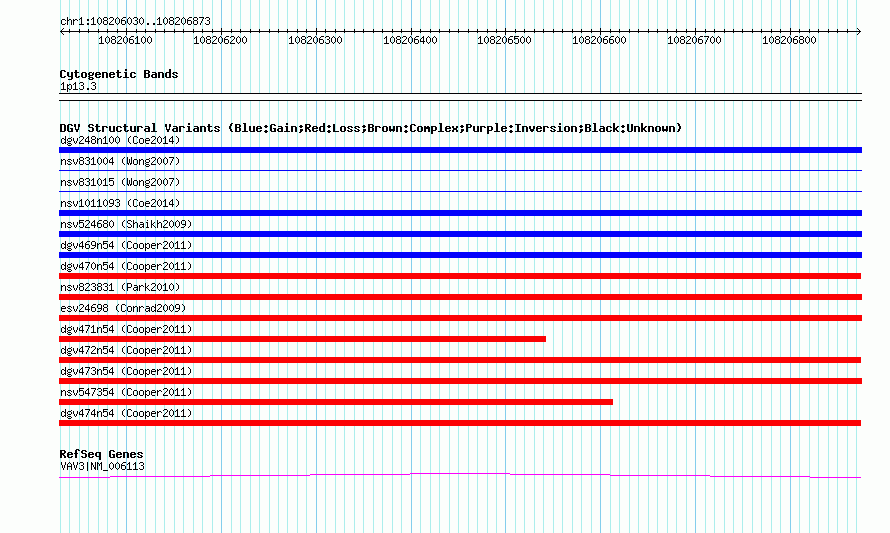Select the shorter red bar under dgv471n54
Viewport: 890px width, 533px height.
(303, 339)
